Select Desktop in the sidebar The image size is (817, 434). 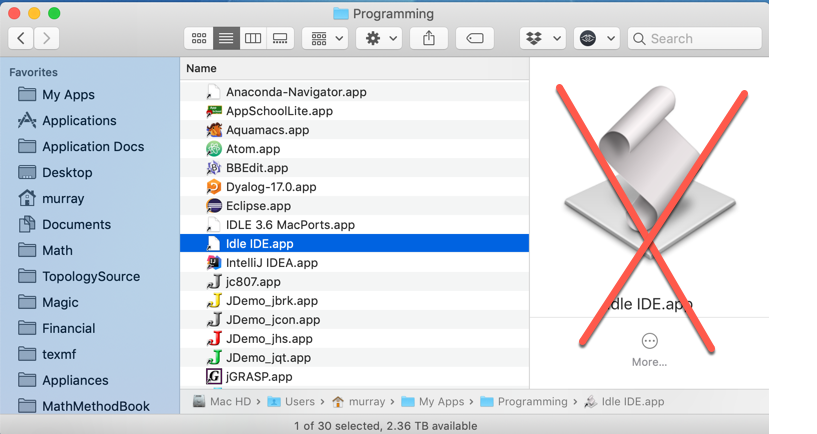(x=55, y=172)
